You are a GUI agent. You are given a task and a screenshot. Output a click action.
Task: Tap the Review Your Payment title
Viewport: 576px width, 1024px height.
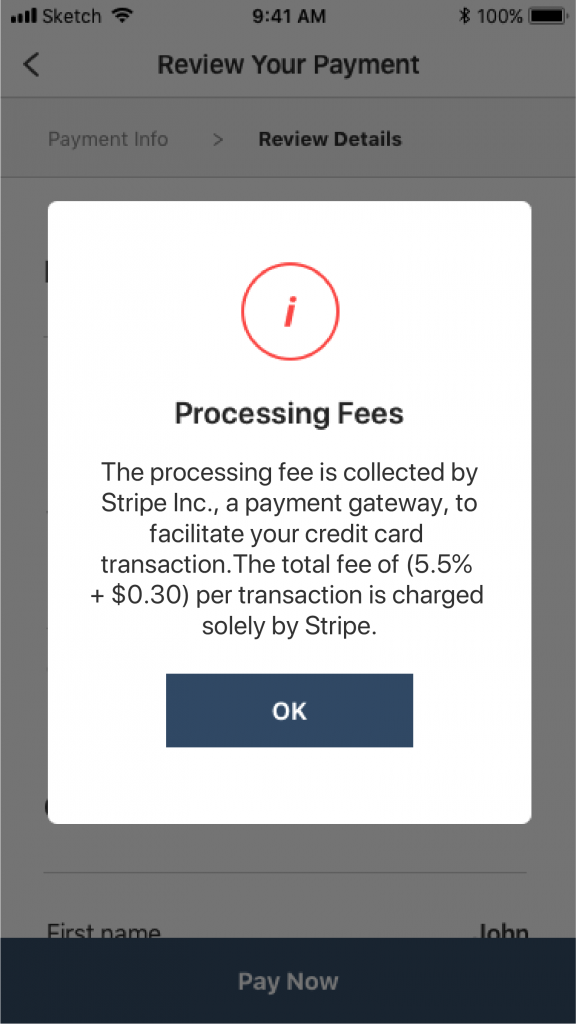(x=289, y=65)
